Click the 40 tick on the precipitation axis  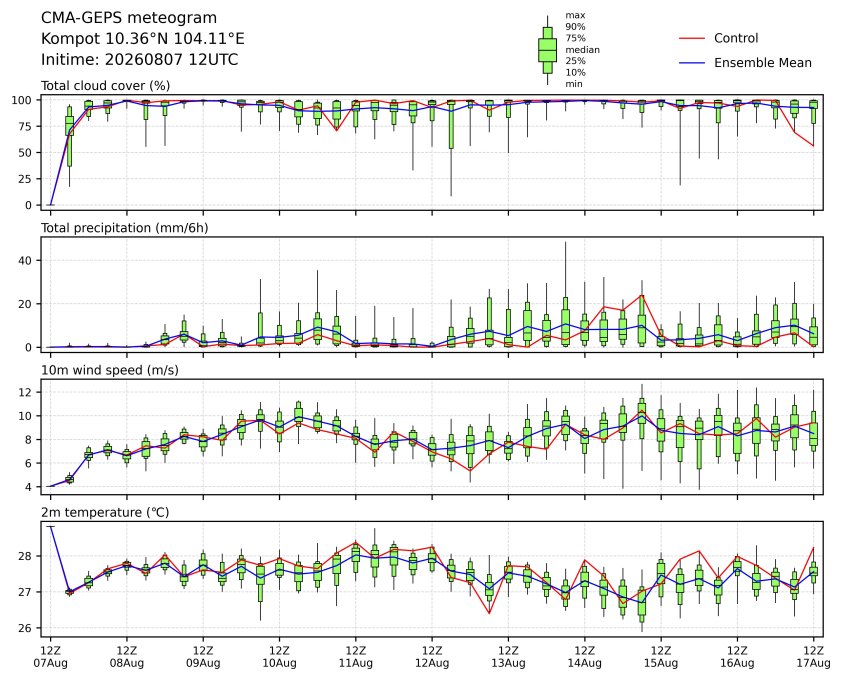[26, 261]
